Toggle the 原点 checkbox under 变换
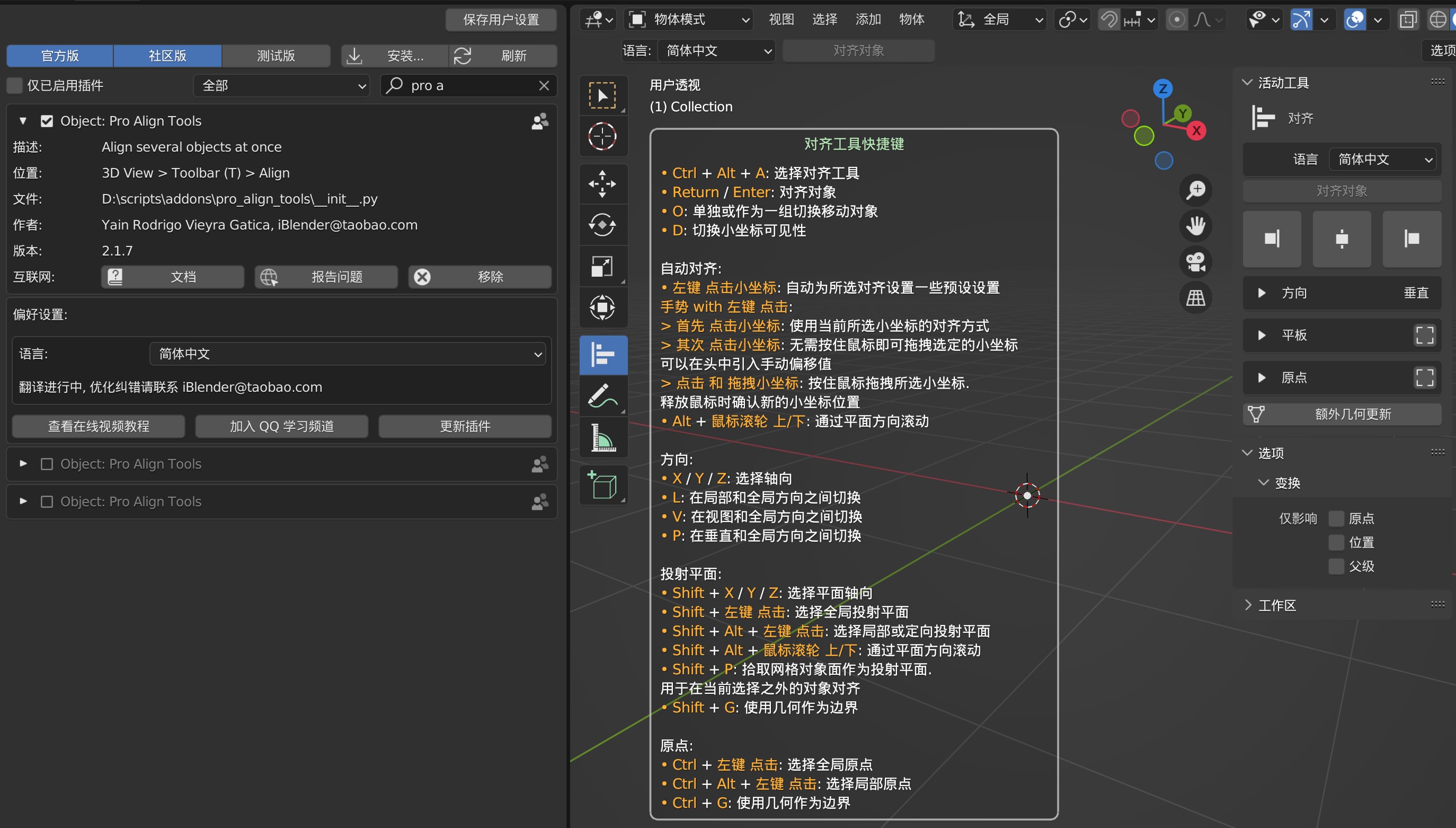Screen dimensions: 1456x828 (1337, 518)
